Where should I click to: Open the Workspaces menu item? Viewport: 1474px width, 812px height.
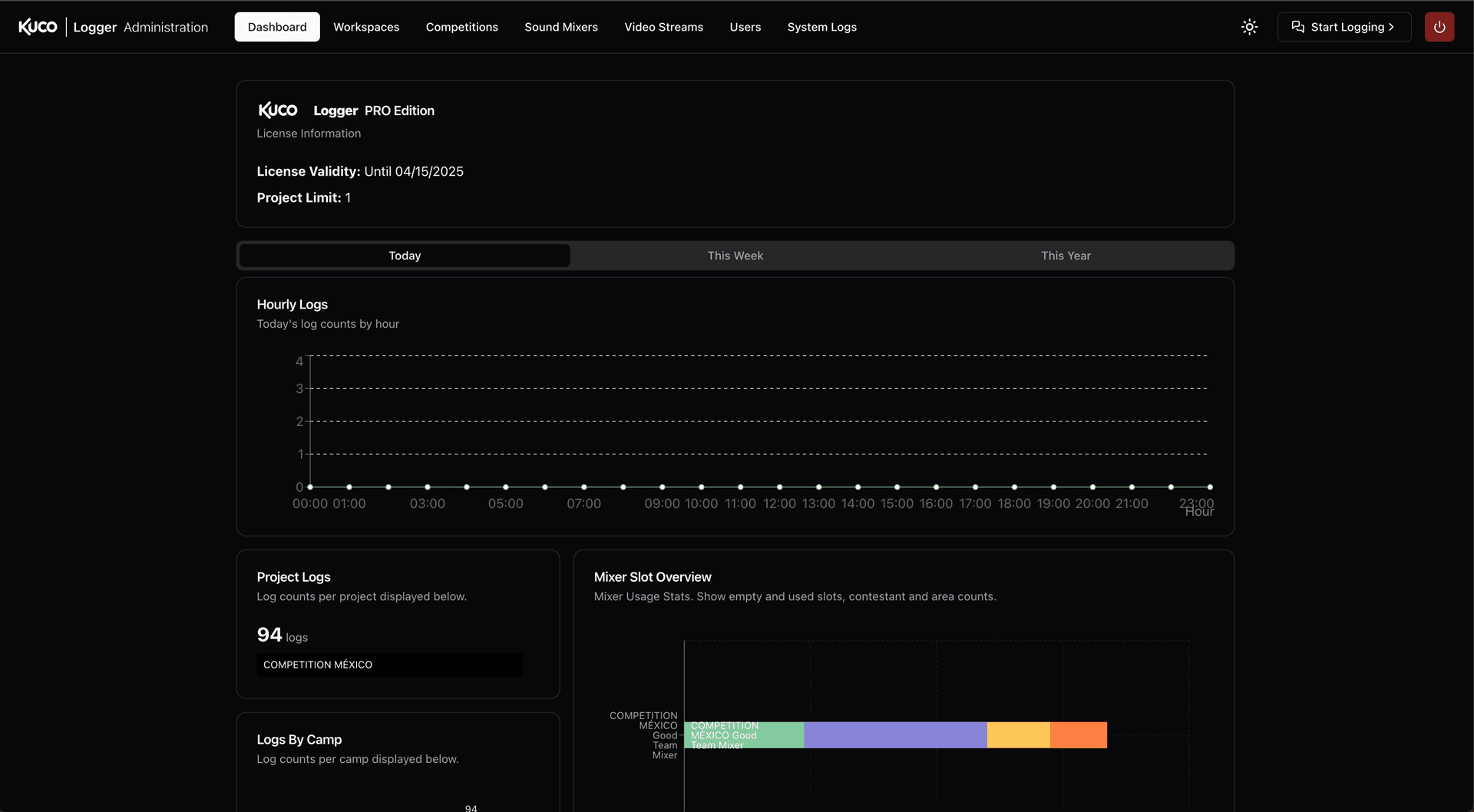click(x=365, y=27)
